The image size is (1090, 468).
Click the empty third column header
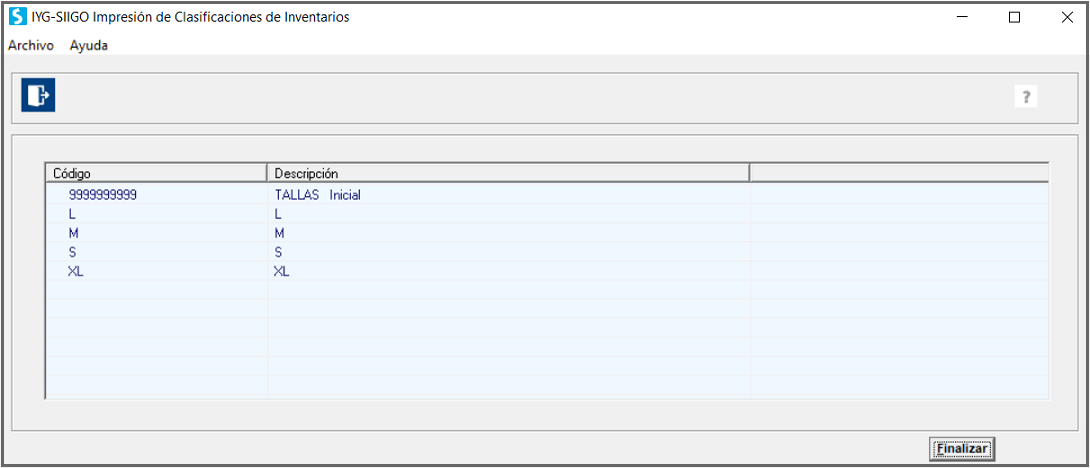899,172
